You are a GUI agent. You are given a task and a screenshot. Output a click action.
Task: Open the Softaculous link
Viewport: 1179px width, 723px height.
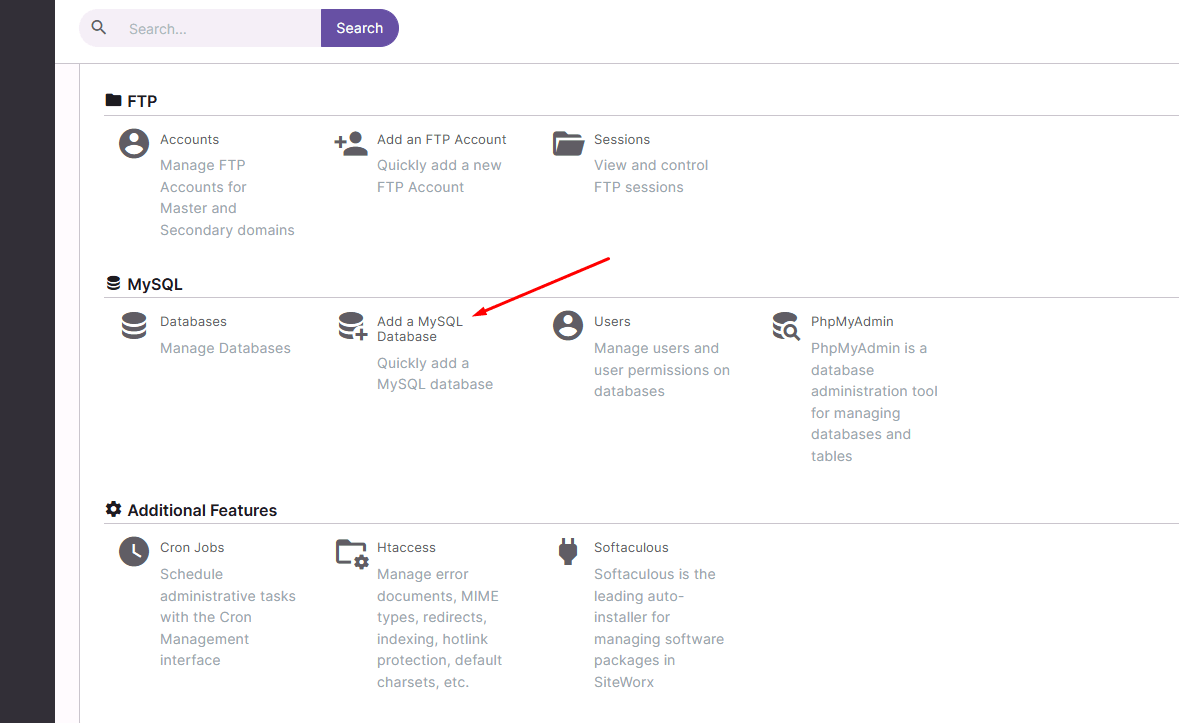(x=631, y=548)
